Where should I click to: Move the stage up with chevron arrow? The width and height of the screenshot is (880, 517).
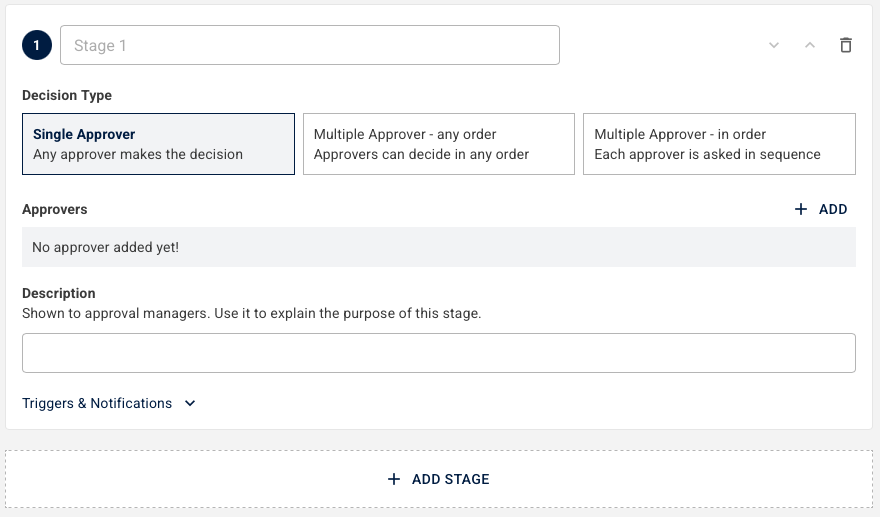coord(810,45)
